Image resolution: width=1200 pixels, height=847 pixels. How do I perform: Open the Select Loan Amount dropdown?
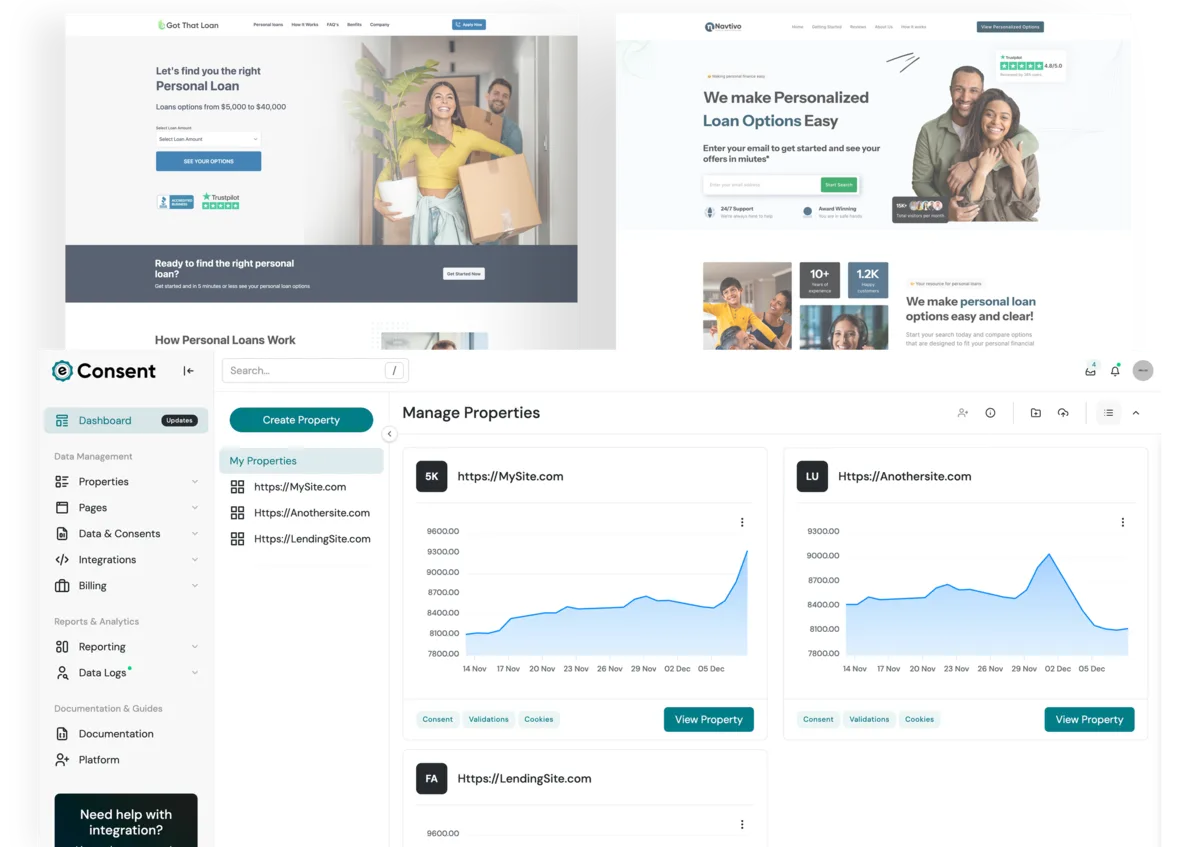(208, 139)
